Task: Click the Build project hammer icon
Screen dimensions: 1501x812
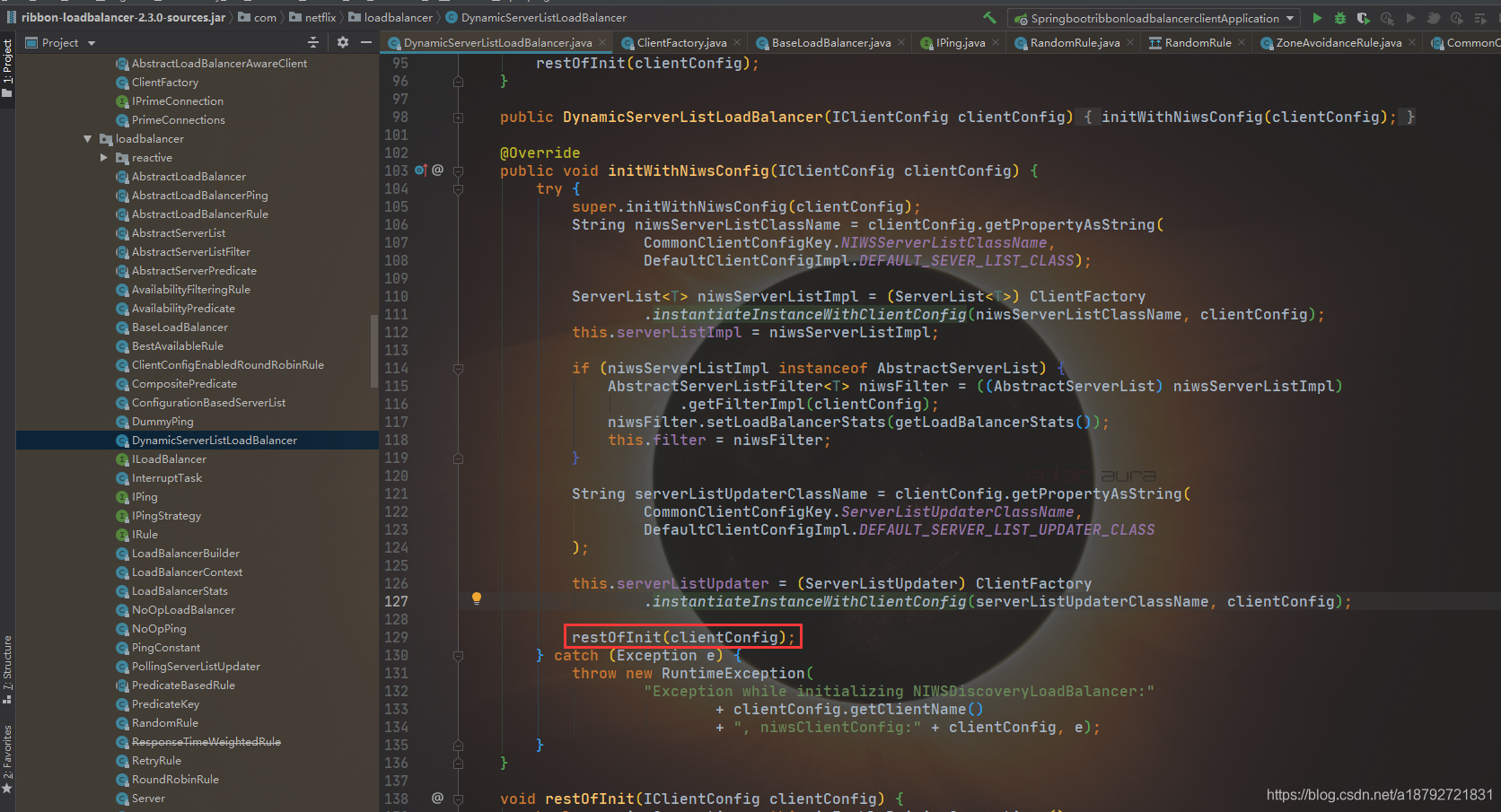Action: click(x=989, y=18)
